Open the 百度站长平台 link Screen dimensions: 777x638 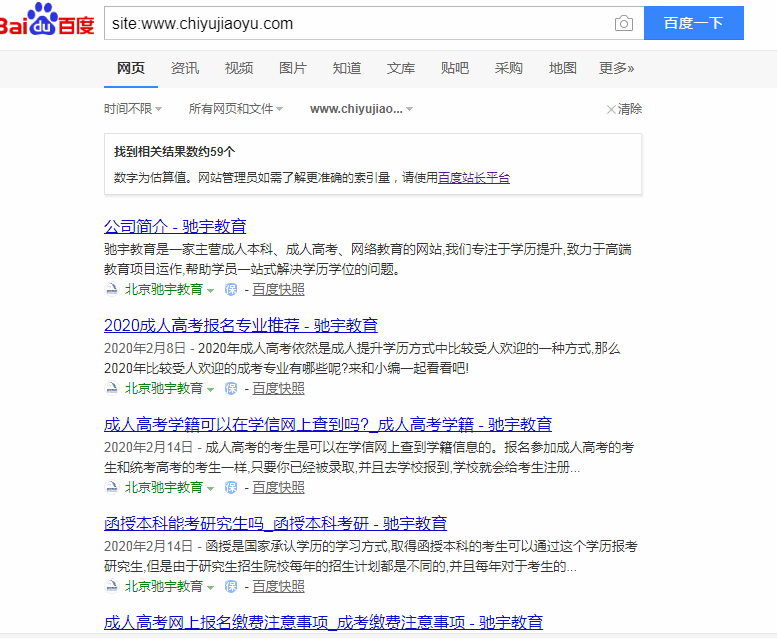point(474,177)
